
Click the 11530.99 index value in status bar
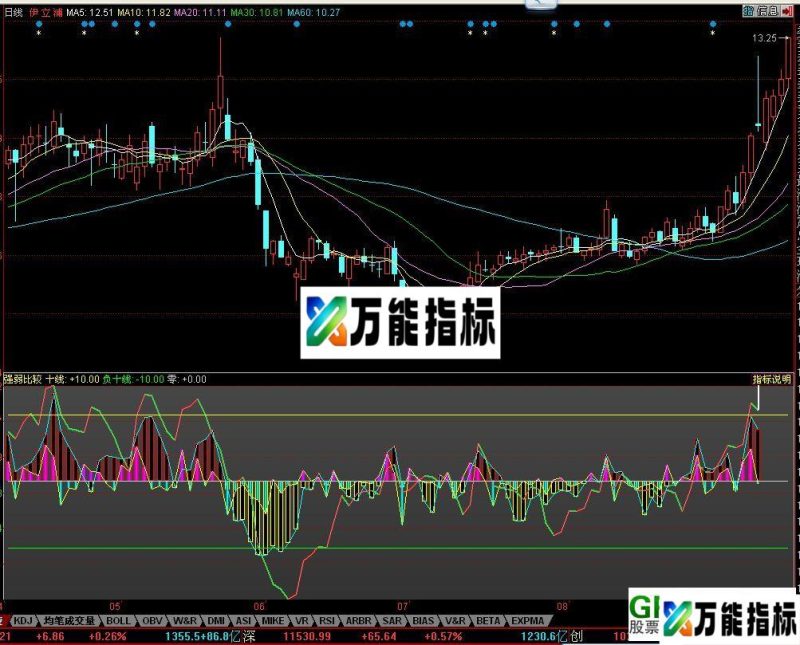click(307, 636)
